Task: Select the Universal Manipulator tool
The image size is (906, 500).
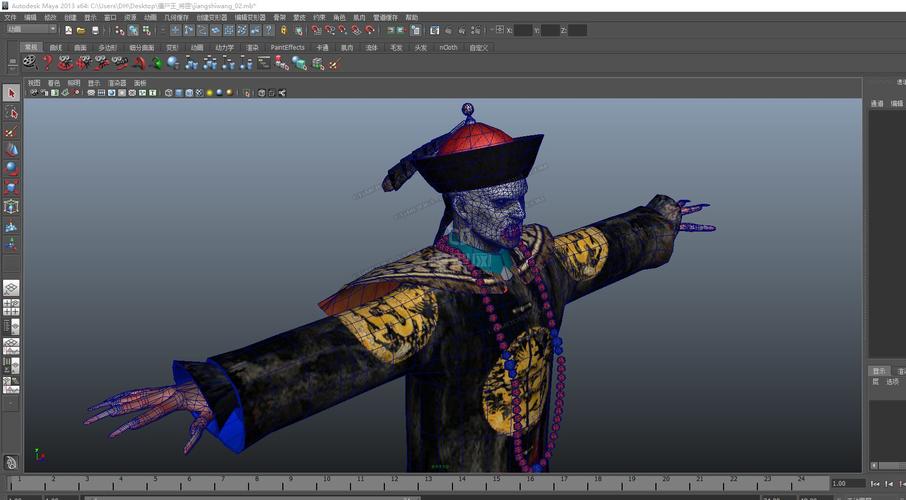Action: coord(11,207)
